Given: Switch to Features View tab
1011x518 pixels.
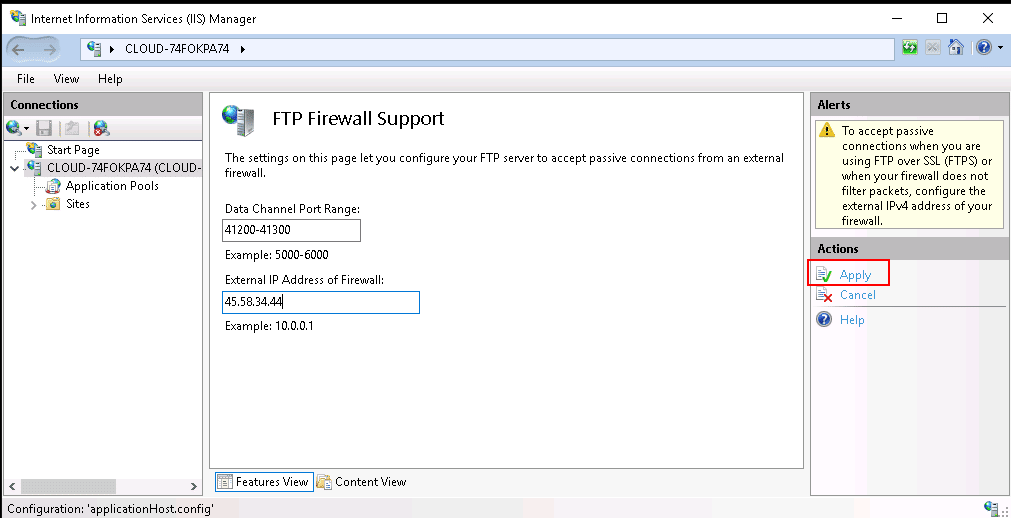Looking at the screenshot, I should point(264,482).
